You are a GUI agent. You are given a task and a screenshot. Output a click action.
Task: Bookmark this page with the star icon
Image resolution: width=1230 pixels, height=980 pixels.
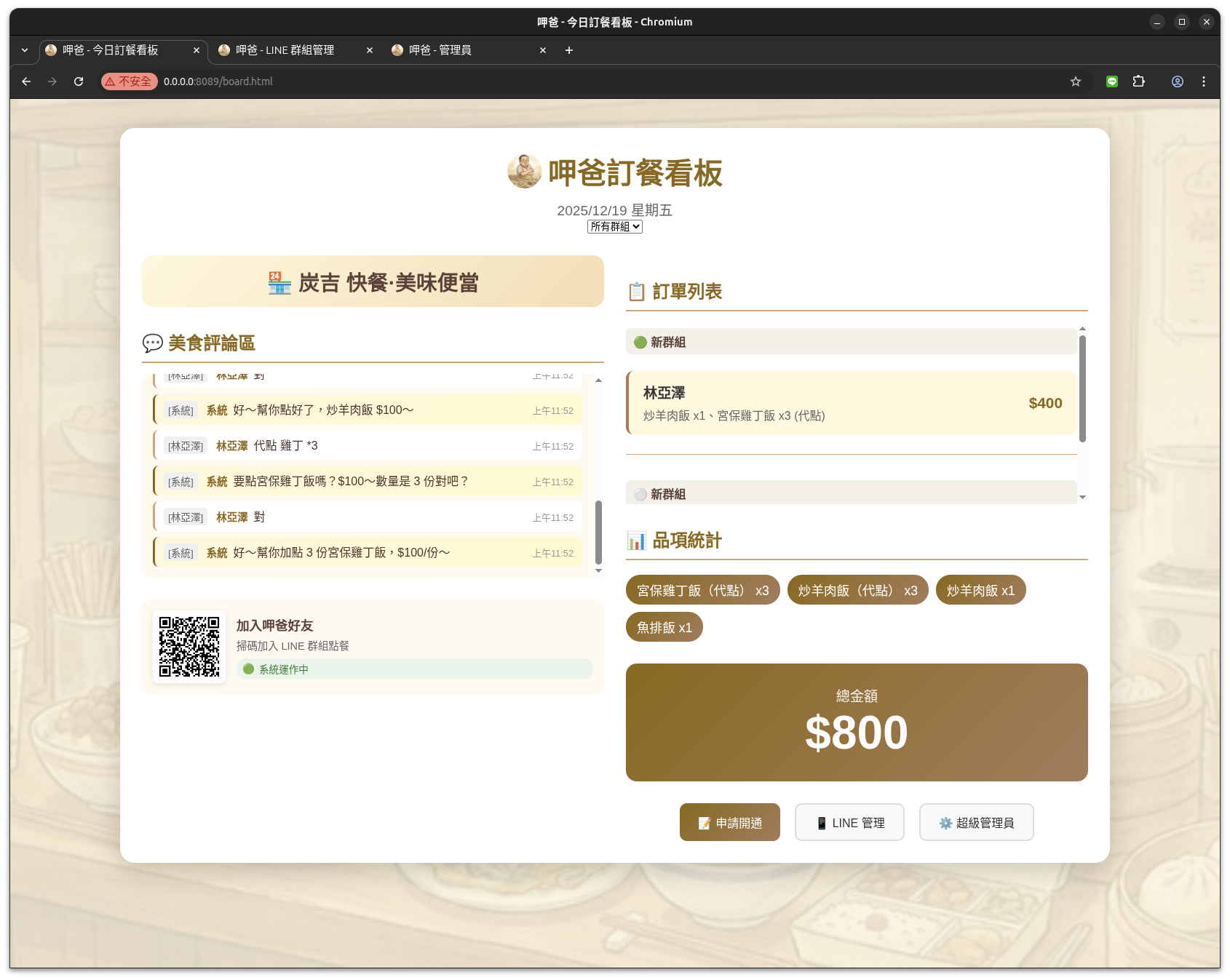(1075, 81)
